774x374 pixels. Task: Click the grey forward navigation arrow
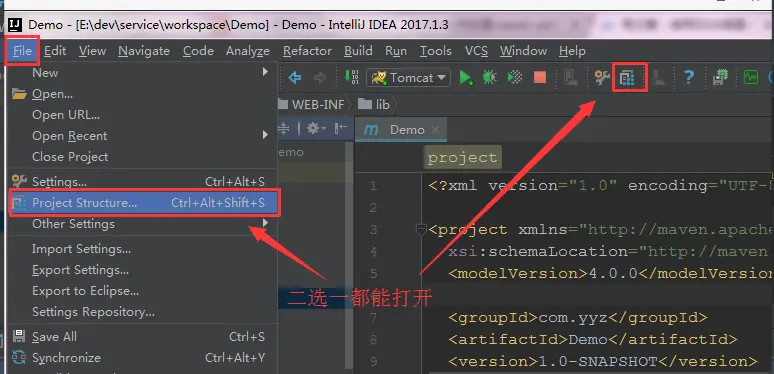click(x=320, y=77)
